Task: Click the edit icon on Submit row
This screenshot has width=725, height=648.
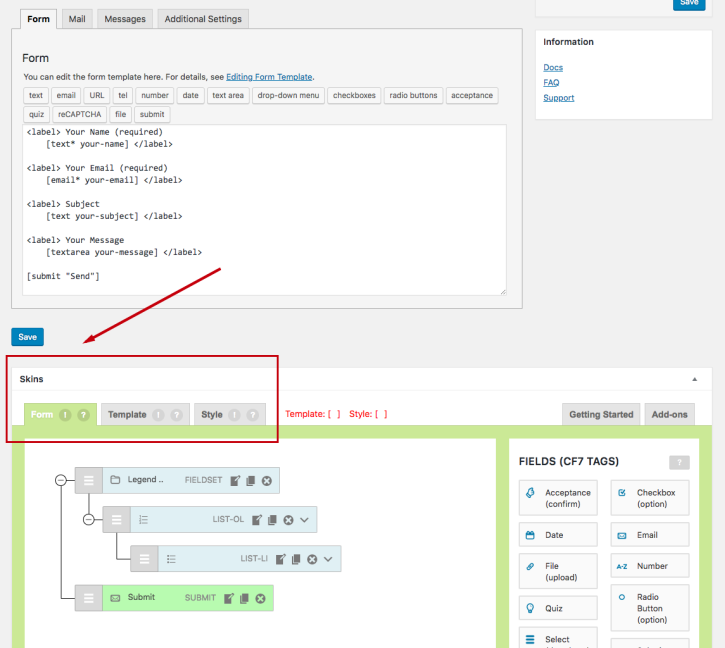Action: [229, 598]
